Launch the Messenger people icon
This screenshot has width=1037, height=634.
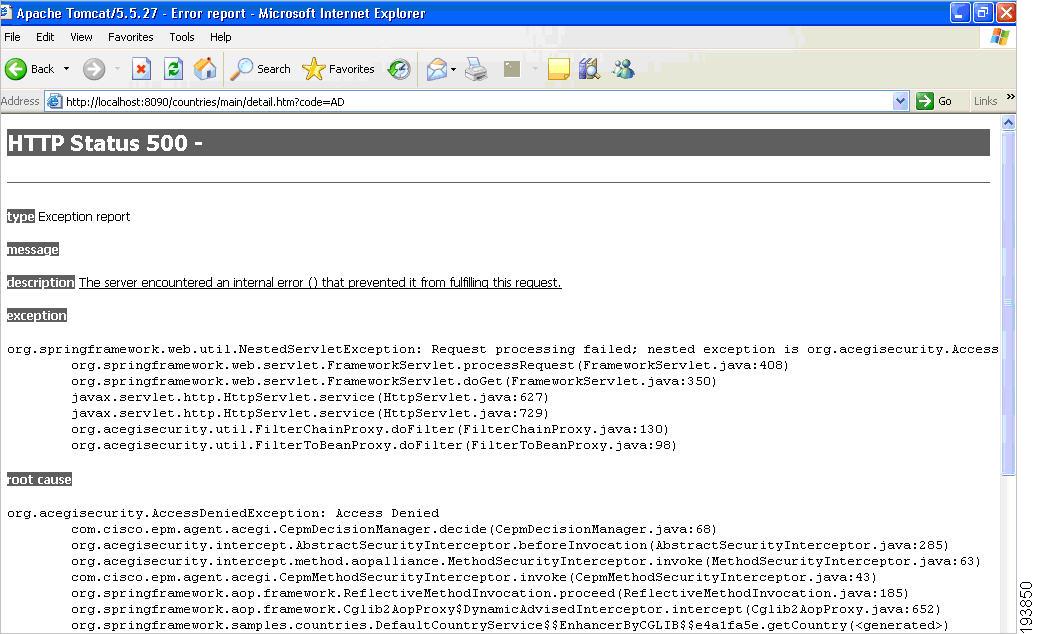tap(623, 69)
